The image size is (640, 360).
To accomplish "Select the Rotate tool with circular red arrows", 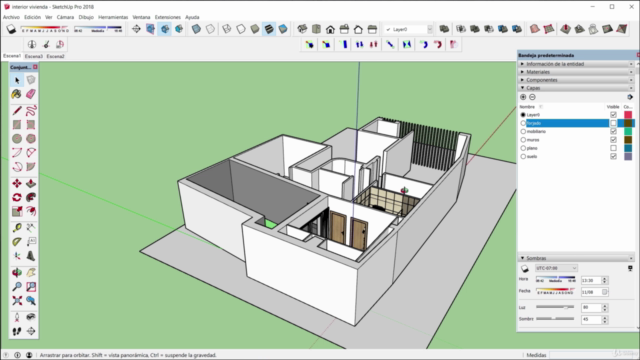I will click(x=17, y=198).
